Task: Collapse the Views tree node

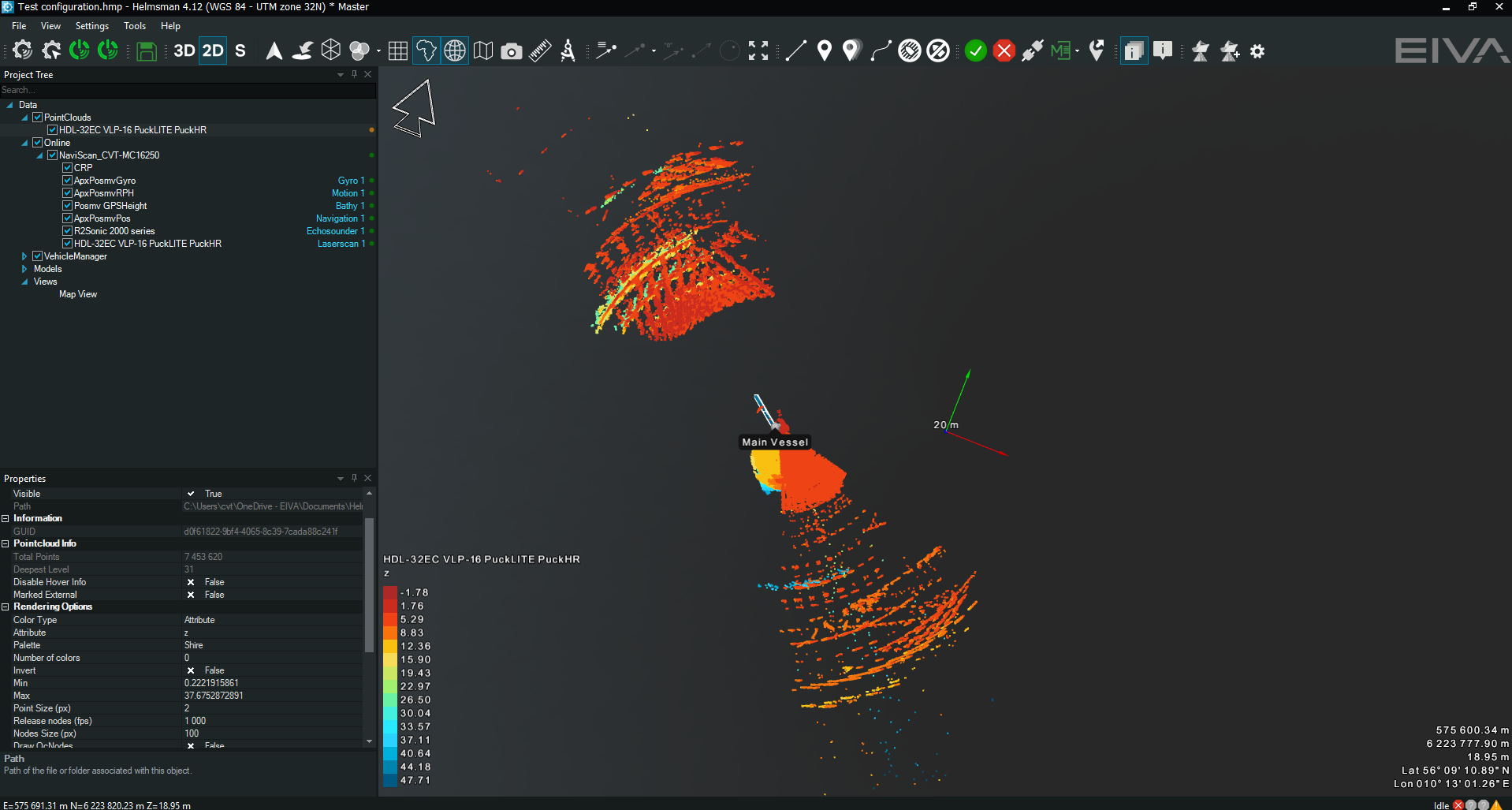Action: pos(24,282)
